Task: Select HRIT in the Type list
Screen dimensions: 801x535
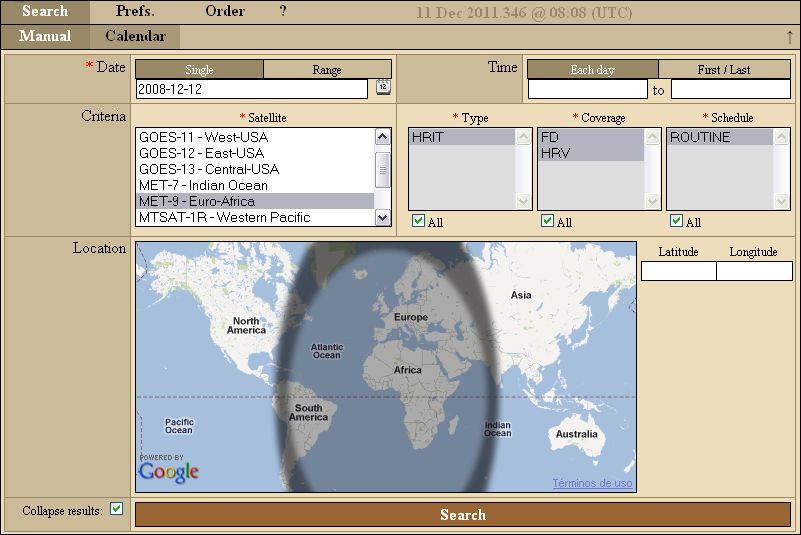Action: pos(462,137)
